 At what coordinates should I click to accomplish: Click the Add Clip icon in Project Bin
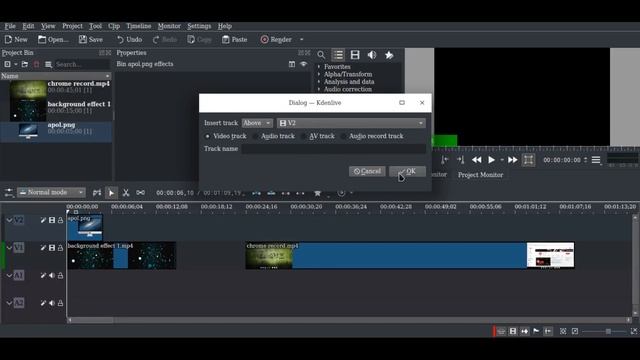(7, 64)
